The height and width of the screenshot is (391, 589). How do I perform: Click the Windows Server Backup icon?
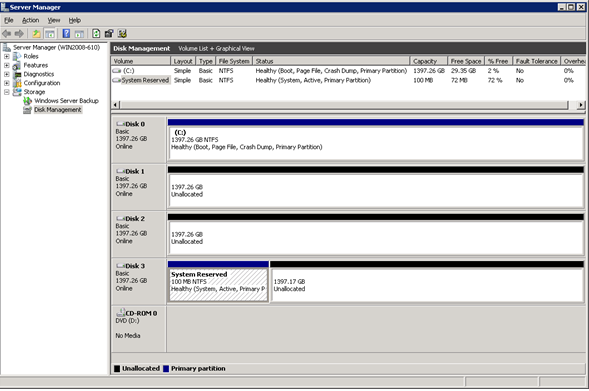[27, 101]
